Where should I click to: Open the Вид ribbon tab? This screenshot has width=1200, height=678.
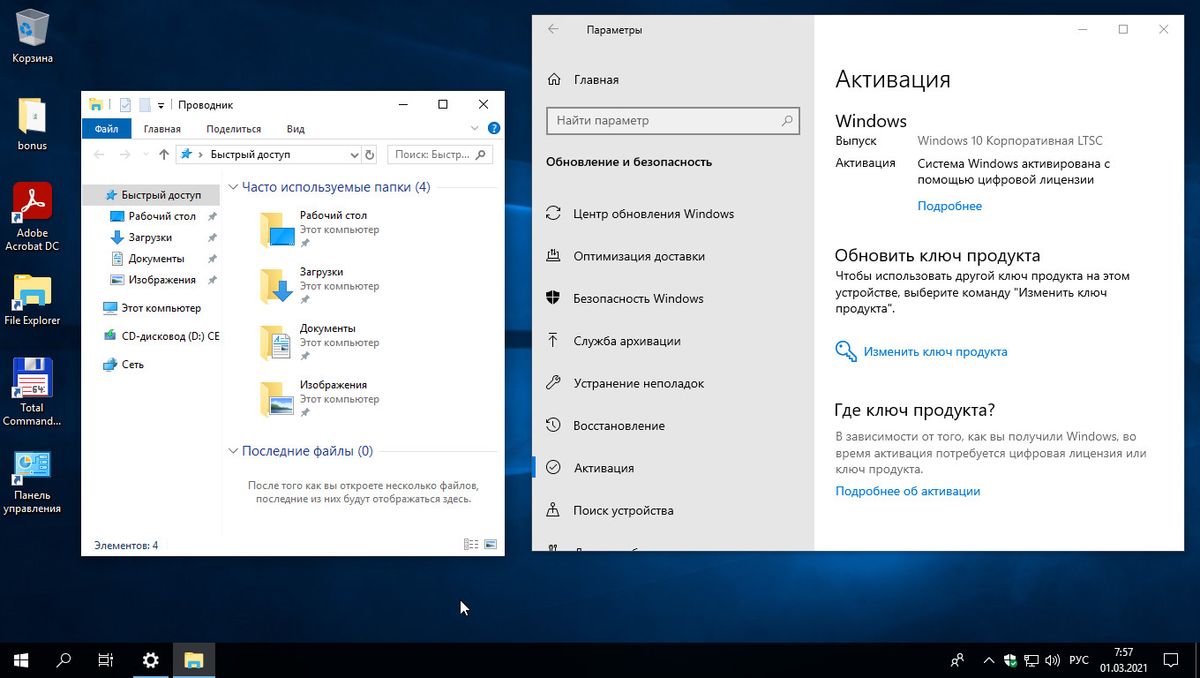[x=296, y=129]
